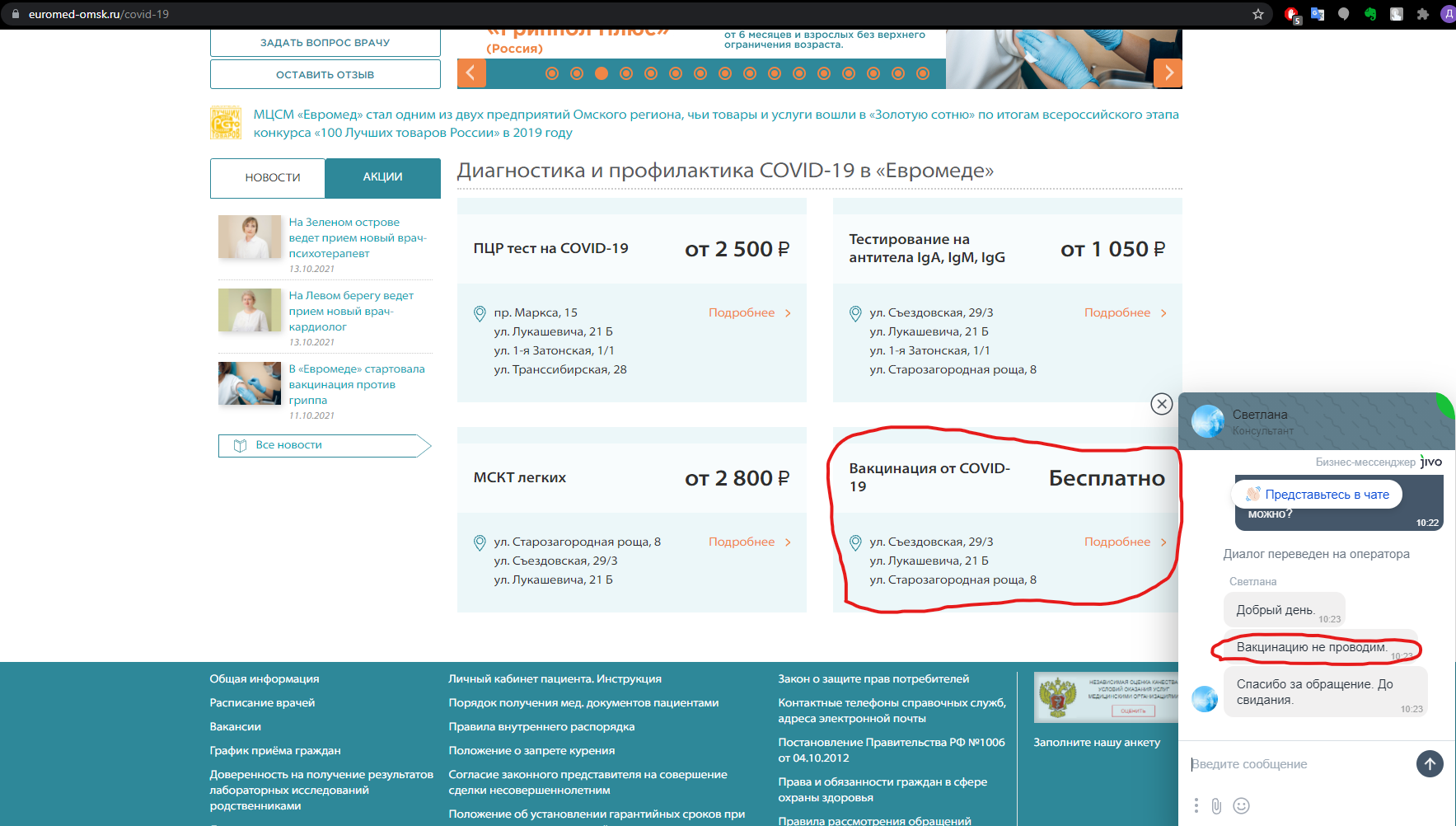Select the fourth banner slide dot
This screenshot has width=1456, height=826.
click(626, 73)
